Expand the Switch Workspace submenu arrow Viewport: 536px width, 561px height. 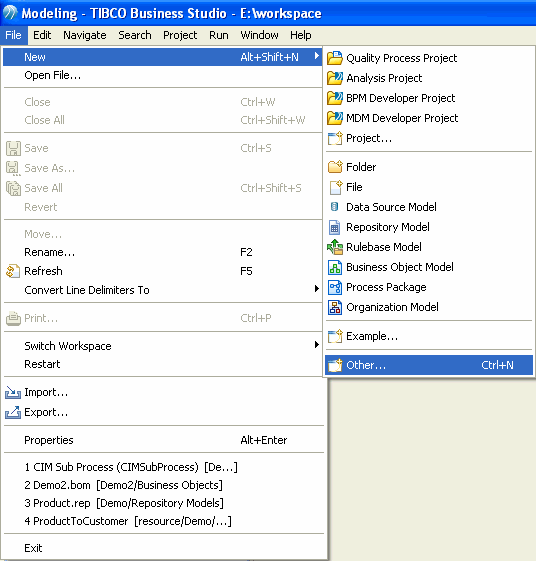317,345
